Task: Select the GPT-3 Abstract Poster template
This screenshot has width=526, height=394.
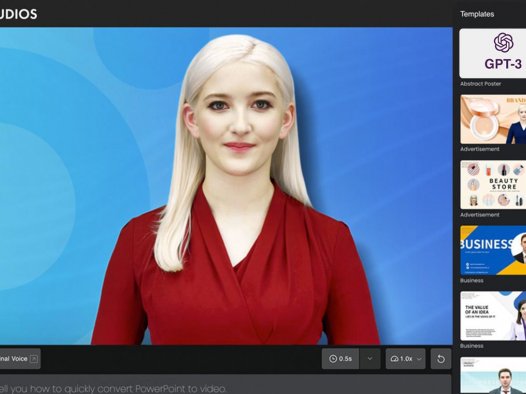Action: (492, 54)
